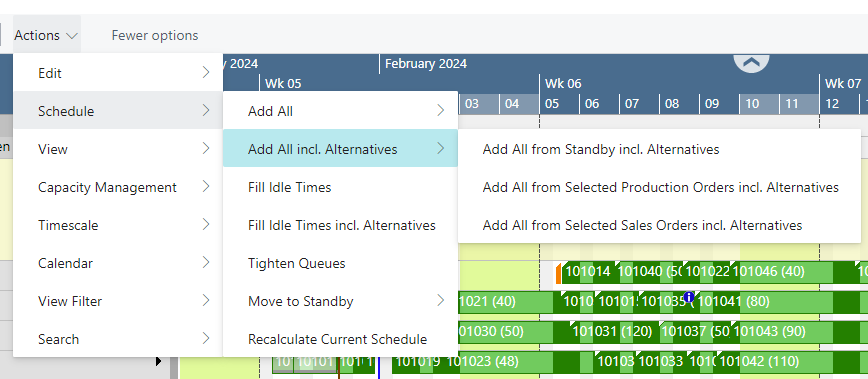Screen dimensions: 868x379
Task: Collapse the timescale header with up chevron
Action: (751, 63)
